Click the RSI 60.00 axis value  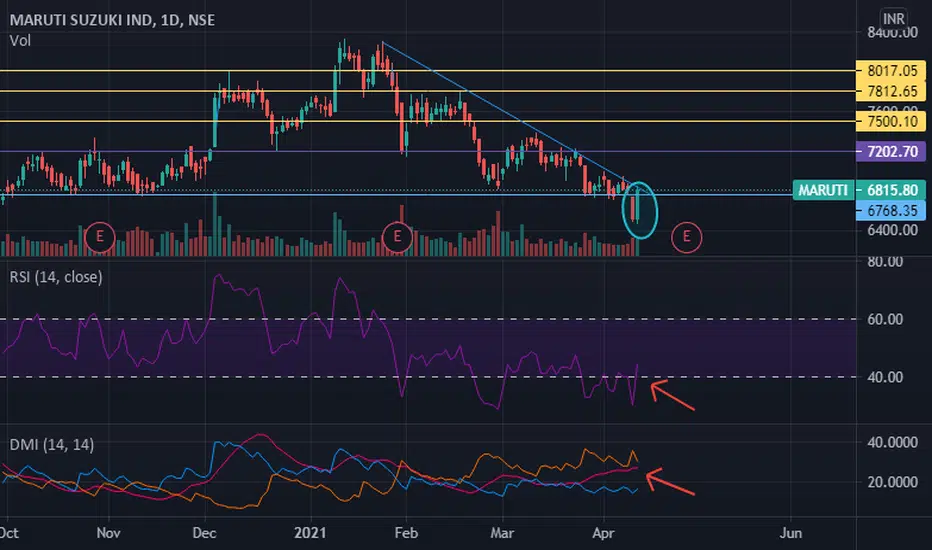coord(884,319)
